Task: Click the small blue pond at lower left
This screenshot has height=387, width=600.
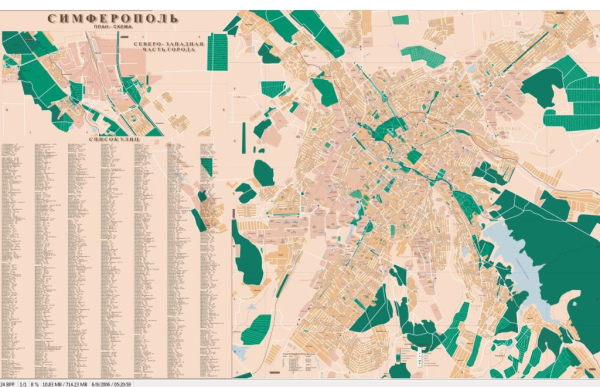Action: click(x=240, y=352)
